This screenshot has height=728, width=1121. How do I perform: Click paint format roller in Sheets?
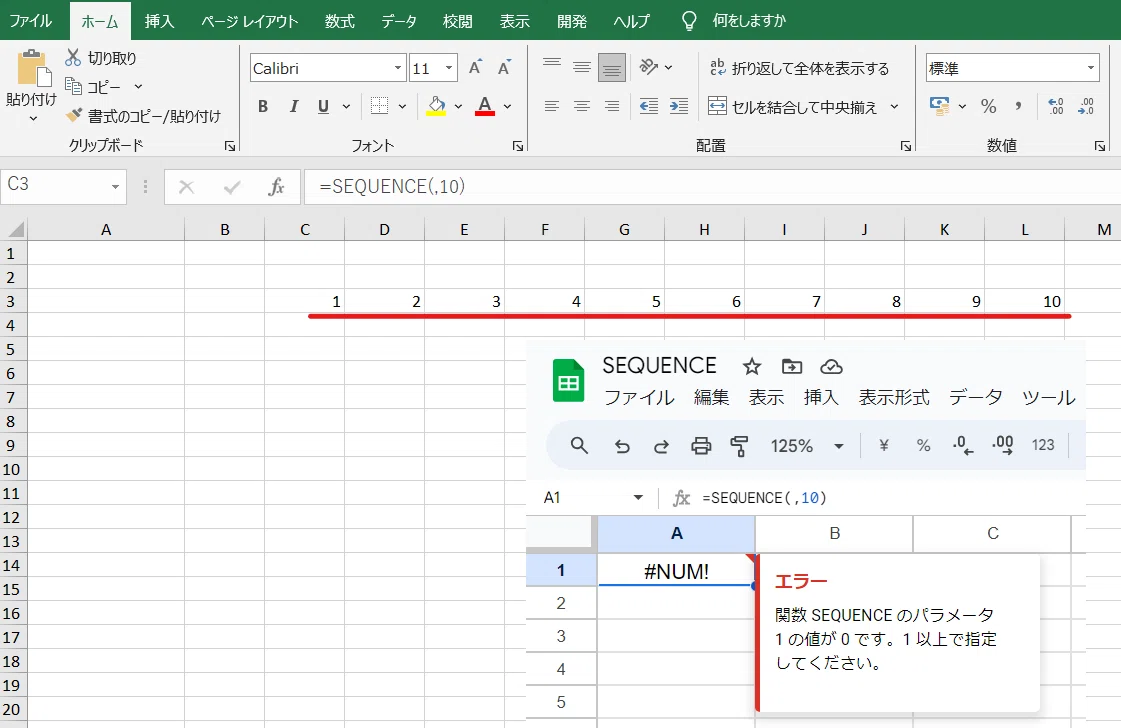coord(739,446)
